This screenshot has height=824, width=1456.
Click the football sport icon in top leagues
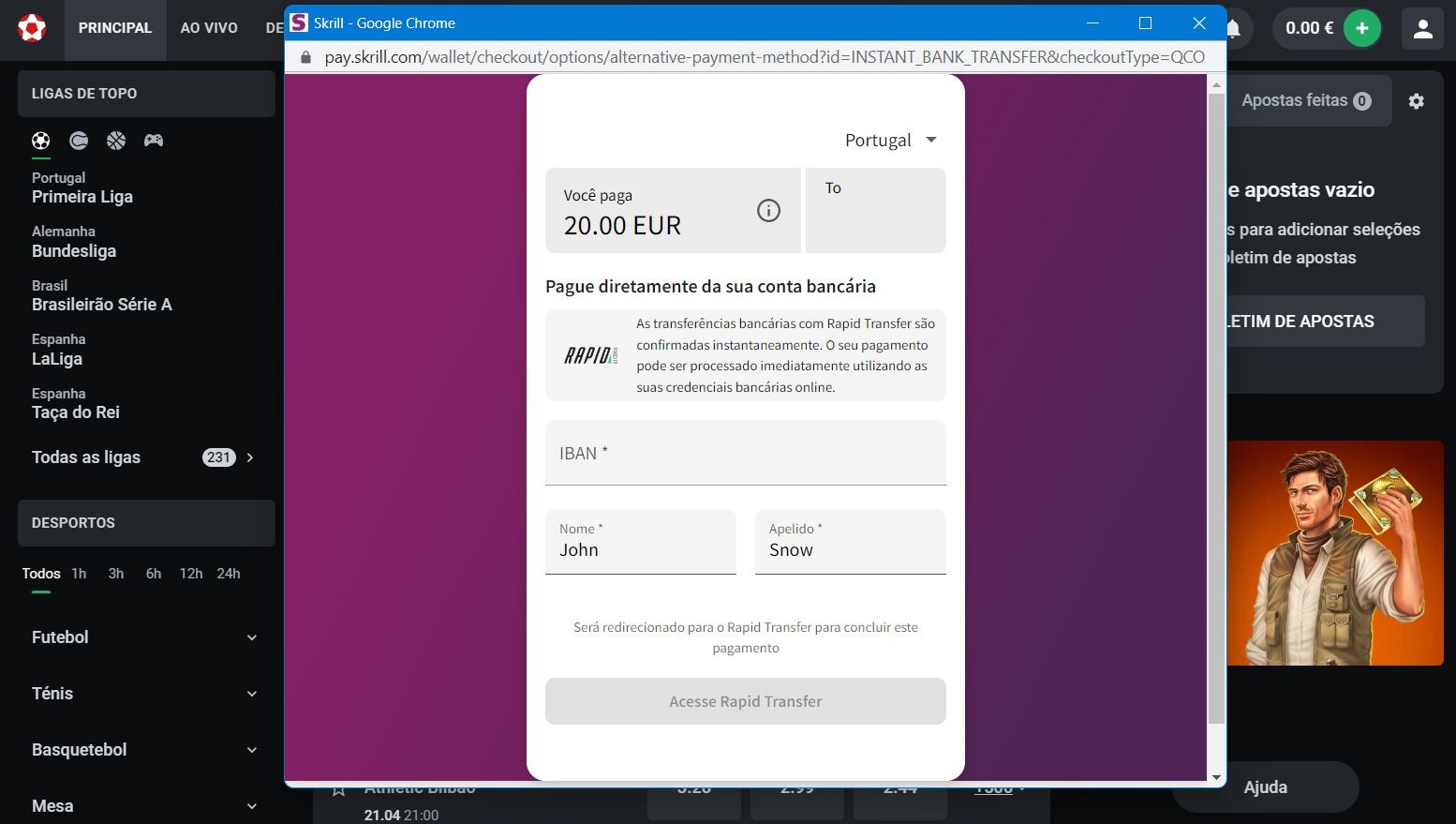(x=40, y=141)
